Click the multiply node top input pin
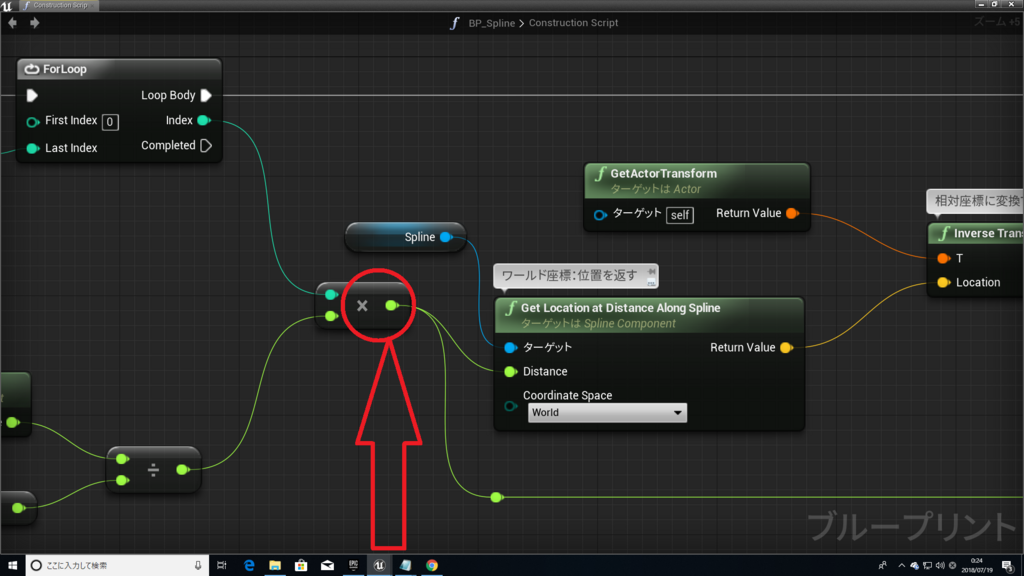This screenshot has width=1024, height=576. tap(332, 295)
